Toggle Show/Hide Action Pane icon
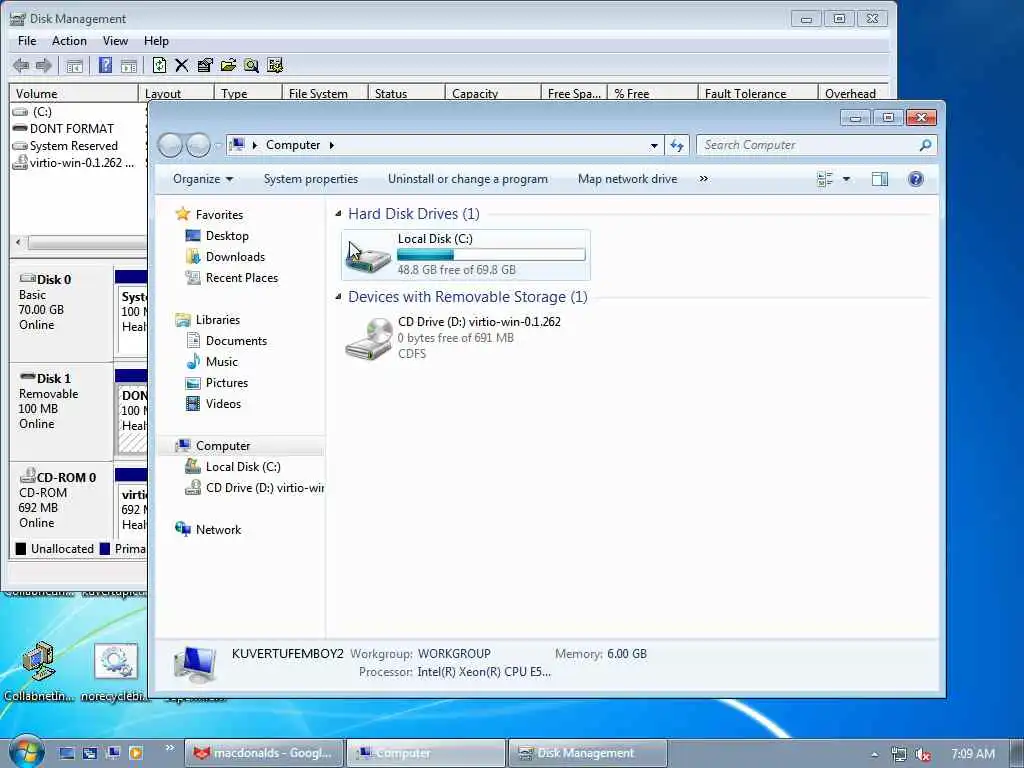 129,65
